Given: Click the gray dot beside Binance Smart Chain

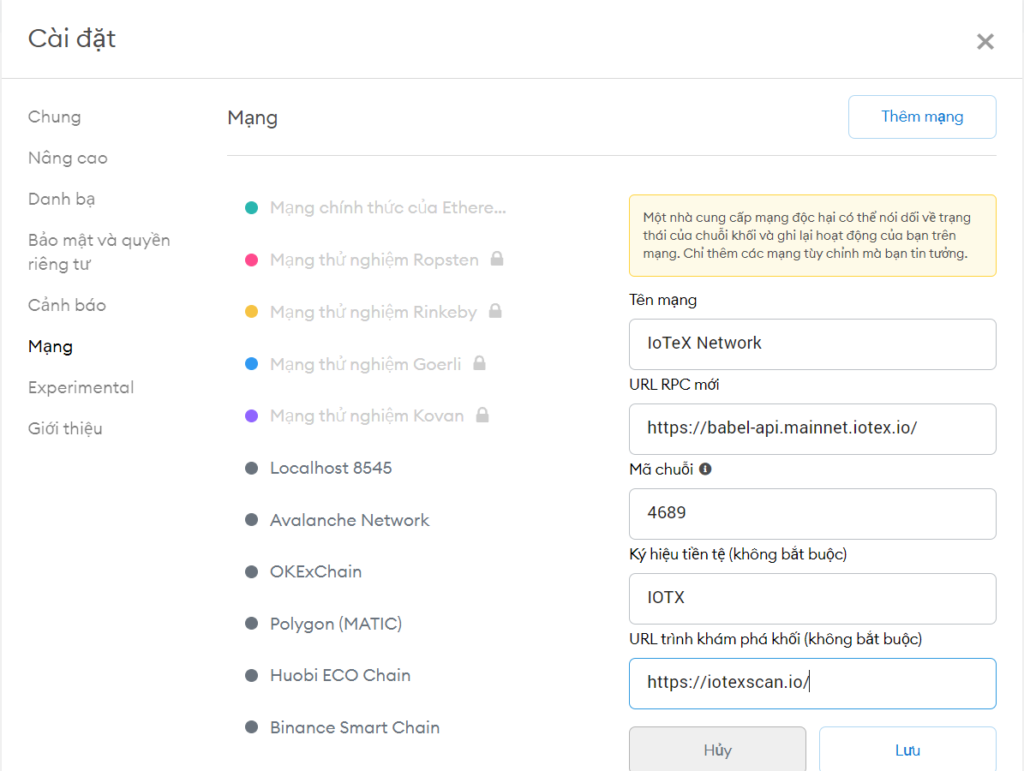Looking at the screenshot, I should (x=251, y=727).
